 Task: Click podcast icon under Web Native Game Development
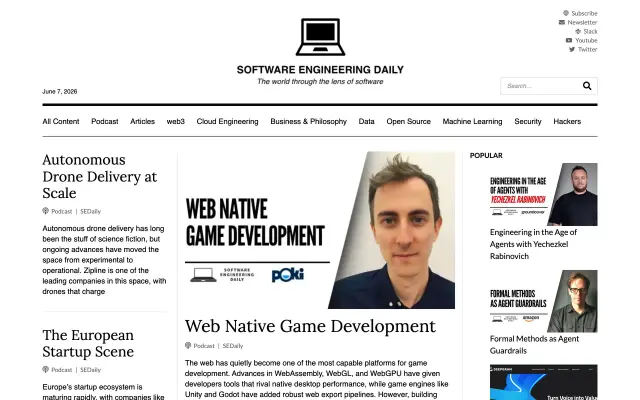188,345
